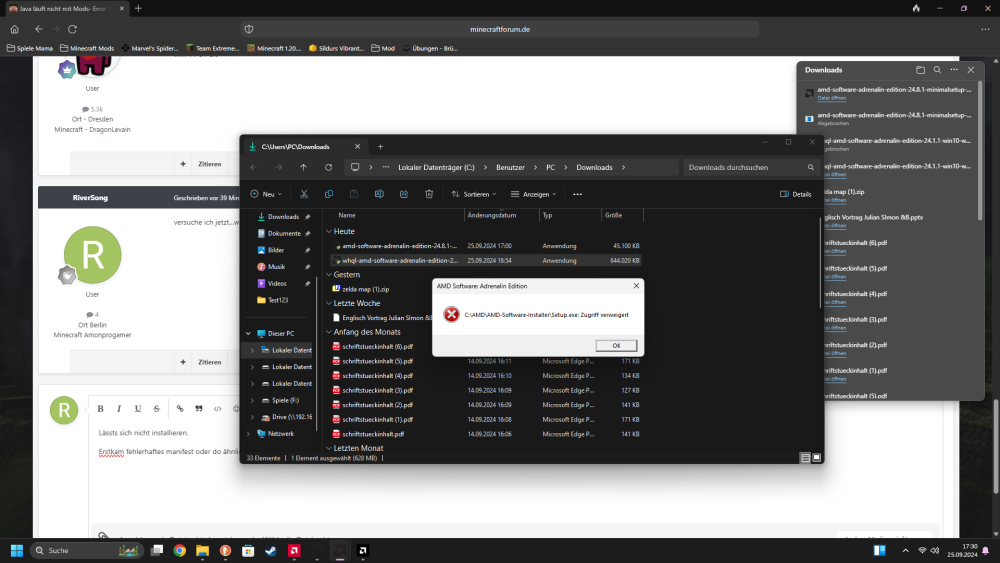Click PC in the Explorer breadcrumb
Image resolution: width=1000 pixels, height=563 pixels.
(x=550, y=167)
